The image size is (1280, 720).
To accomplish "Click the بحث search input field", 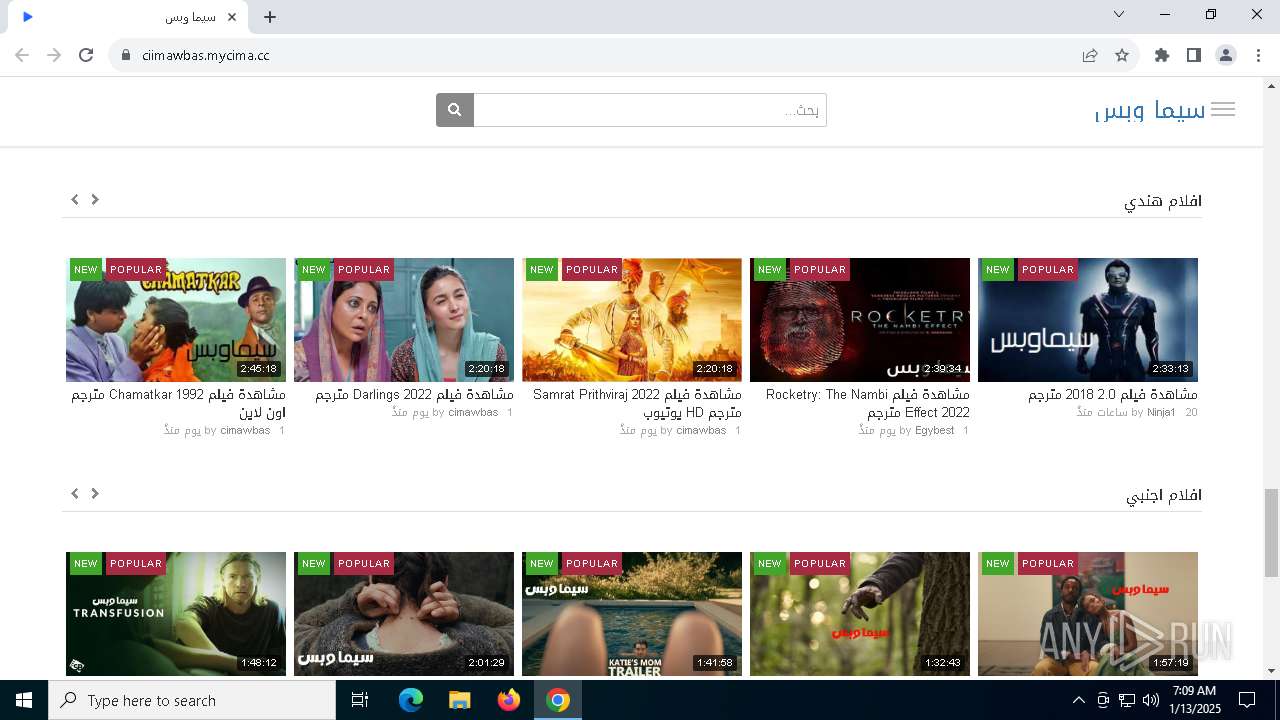I will (x=650, y=110).
